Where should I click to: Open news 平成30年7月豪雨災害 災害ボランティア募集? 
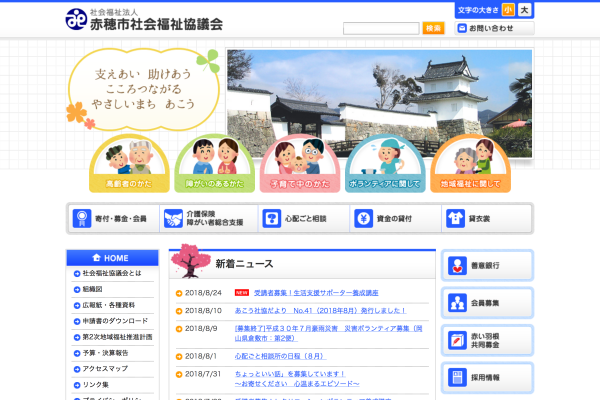tap(328, 333)
